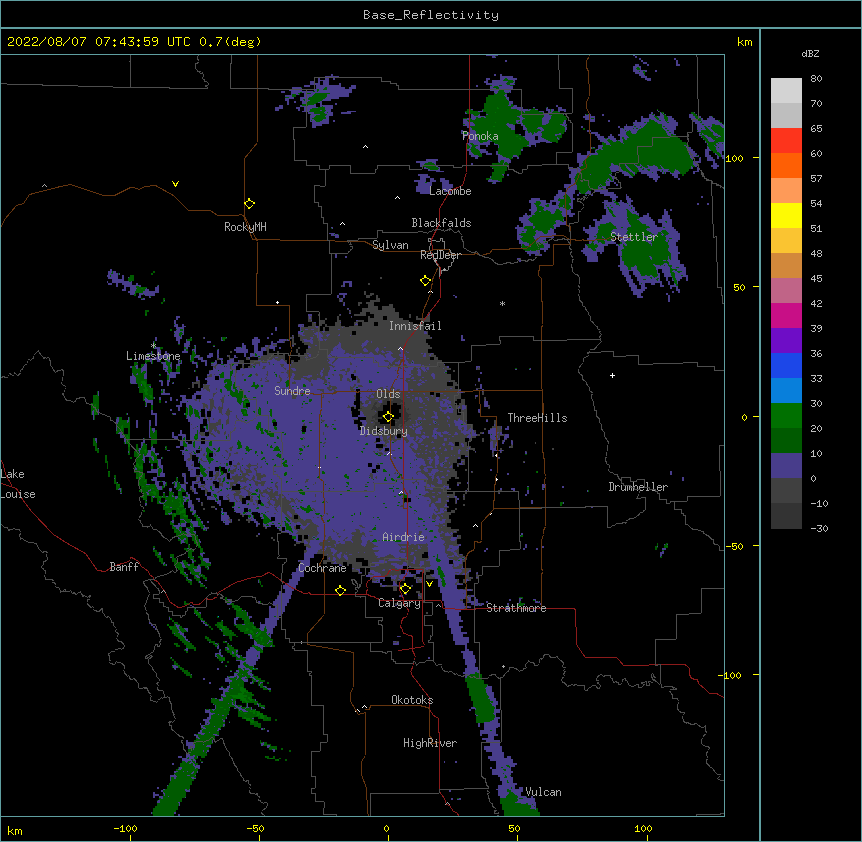Click the Drumheller label
The image size is (862, 842).
click(638, 487)
